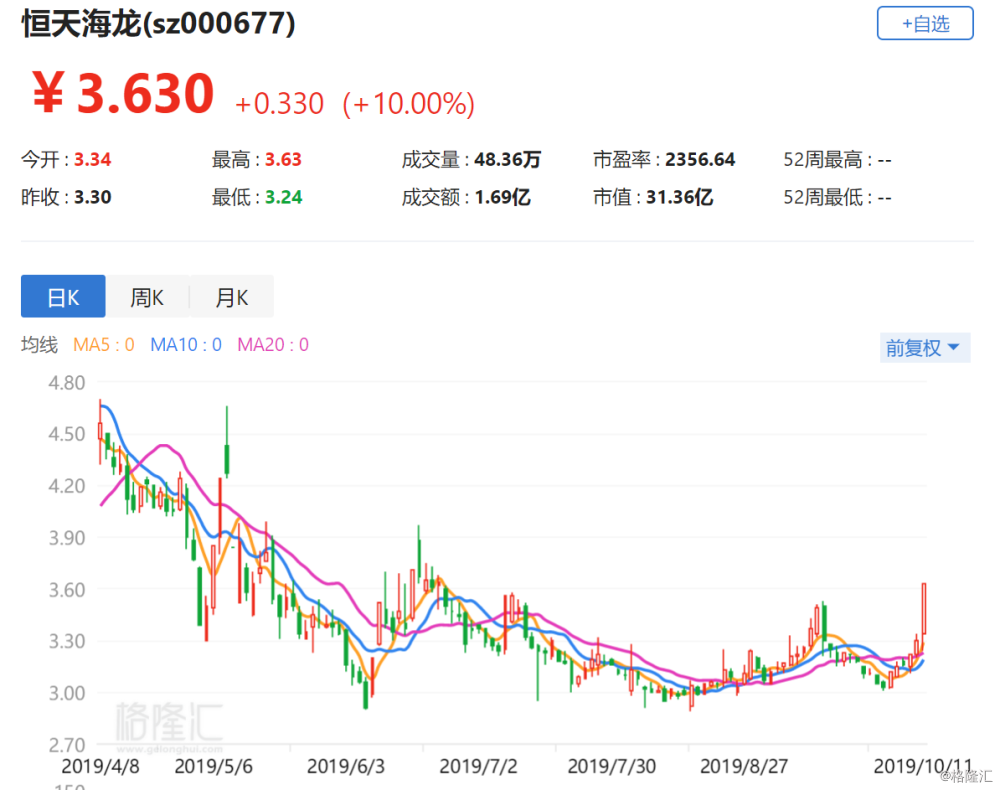The image size is (1000, 790).
Task: Toggle the MA5 moving average label
Action: [104, 345]
